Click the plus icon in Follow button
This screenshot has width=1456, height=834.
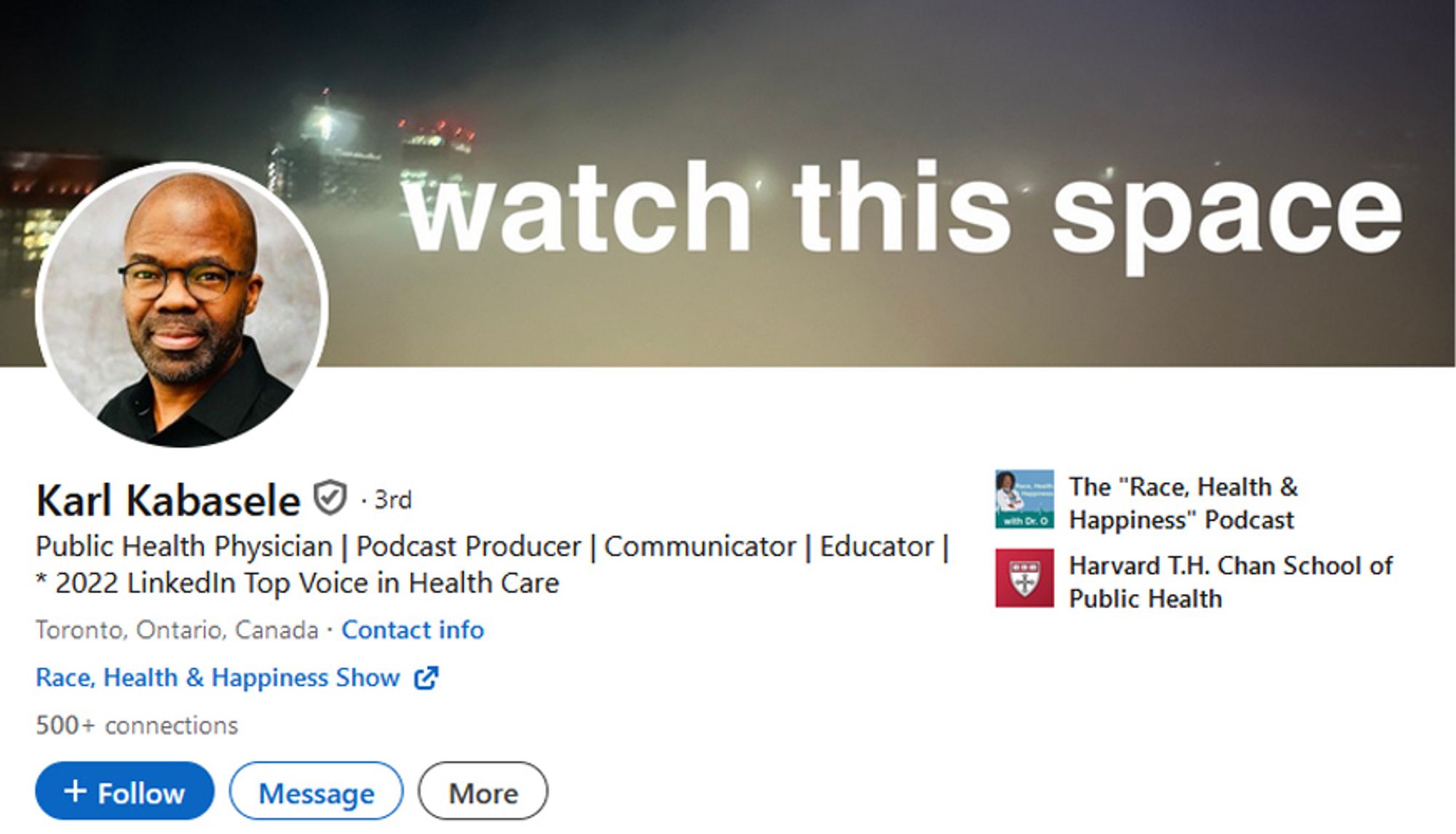point(75,791)
